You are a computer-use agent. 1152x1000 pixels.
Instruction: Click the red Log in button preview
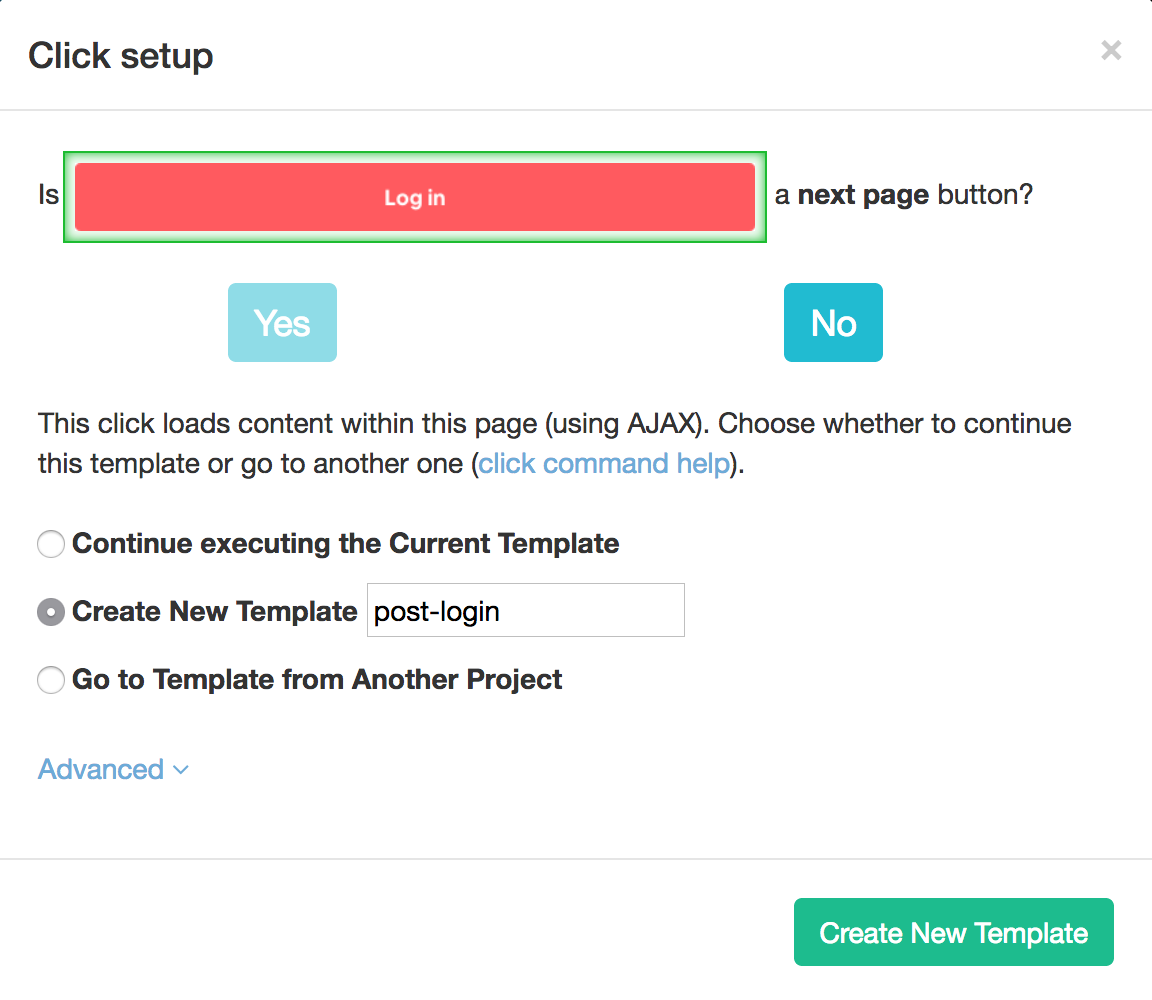pos(414,198)
